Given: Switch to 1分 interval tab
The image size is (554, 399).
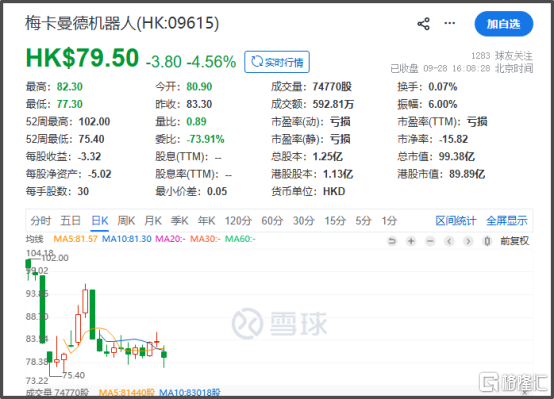Looking at the screenshot, I should (389, 221).
